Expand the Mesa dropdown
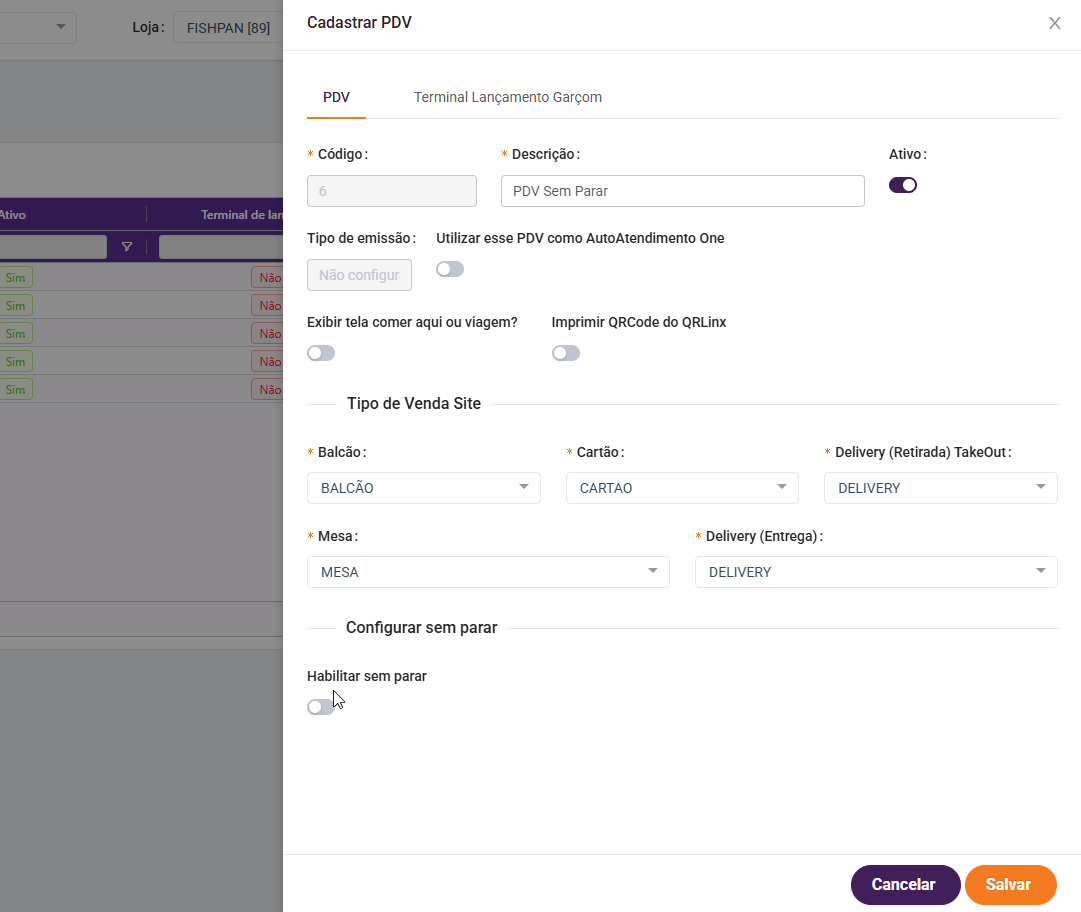This screenshot has height=912, width=1081. [x=488, y=572]
